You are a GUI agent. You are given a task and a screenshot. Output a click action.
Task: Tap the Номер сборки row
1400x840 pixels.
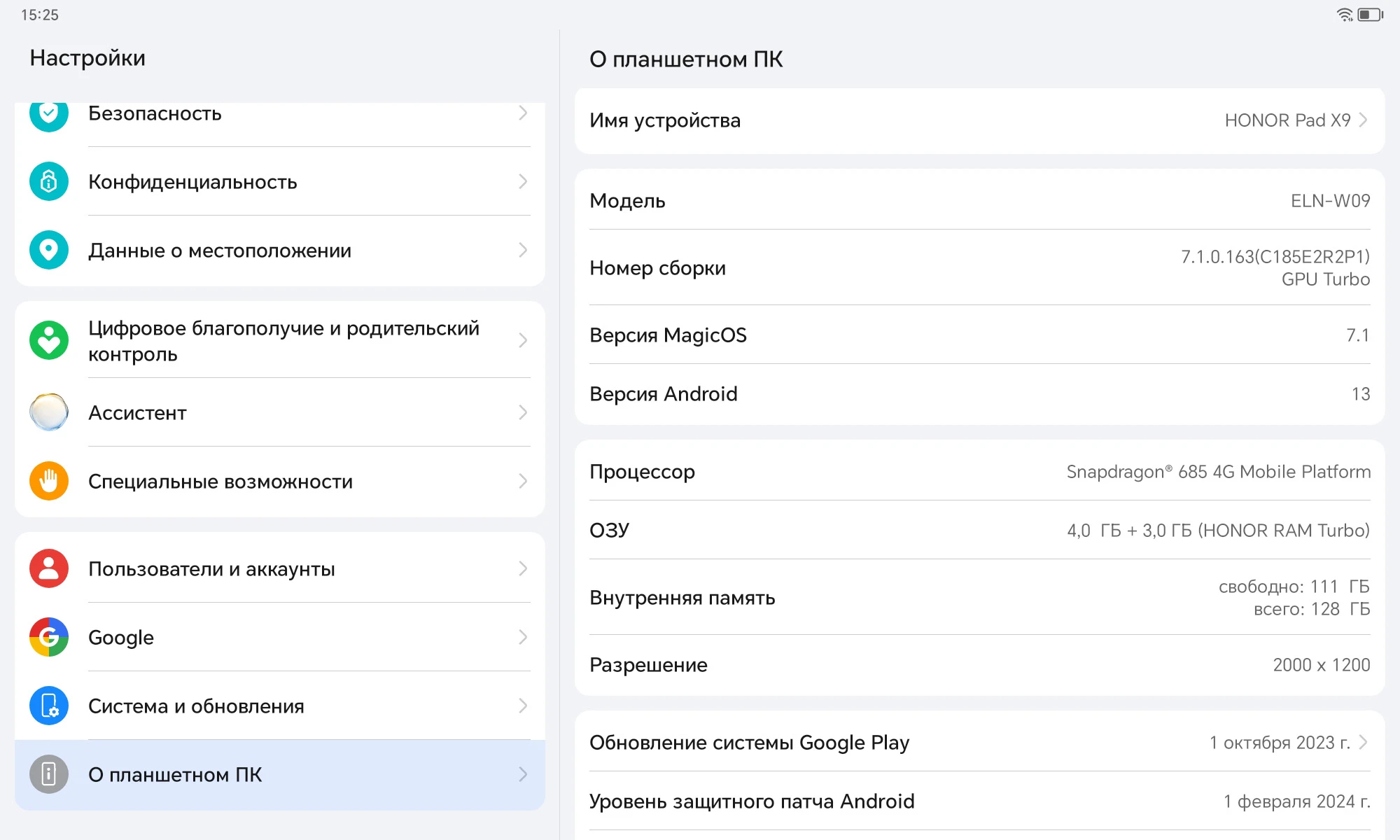[979, 267]
